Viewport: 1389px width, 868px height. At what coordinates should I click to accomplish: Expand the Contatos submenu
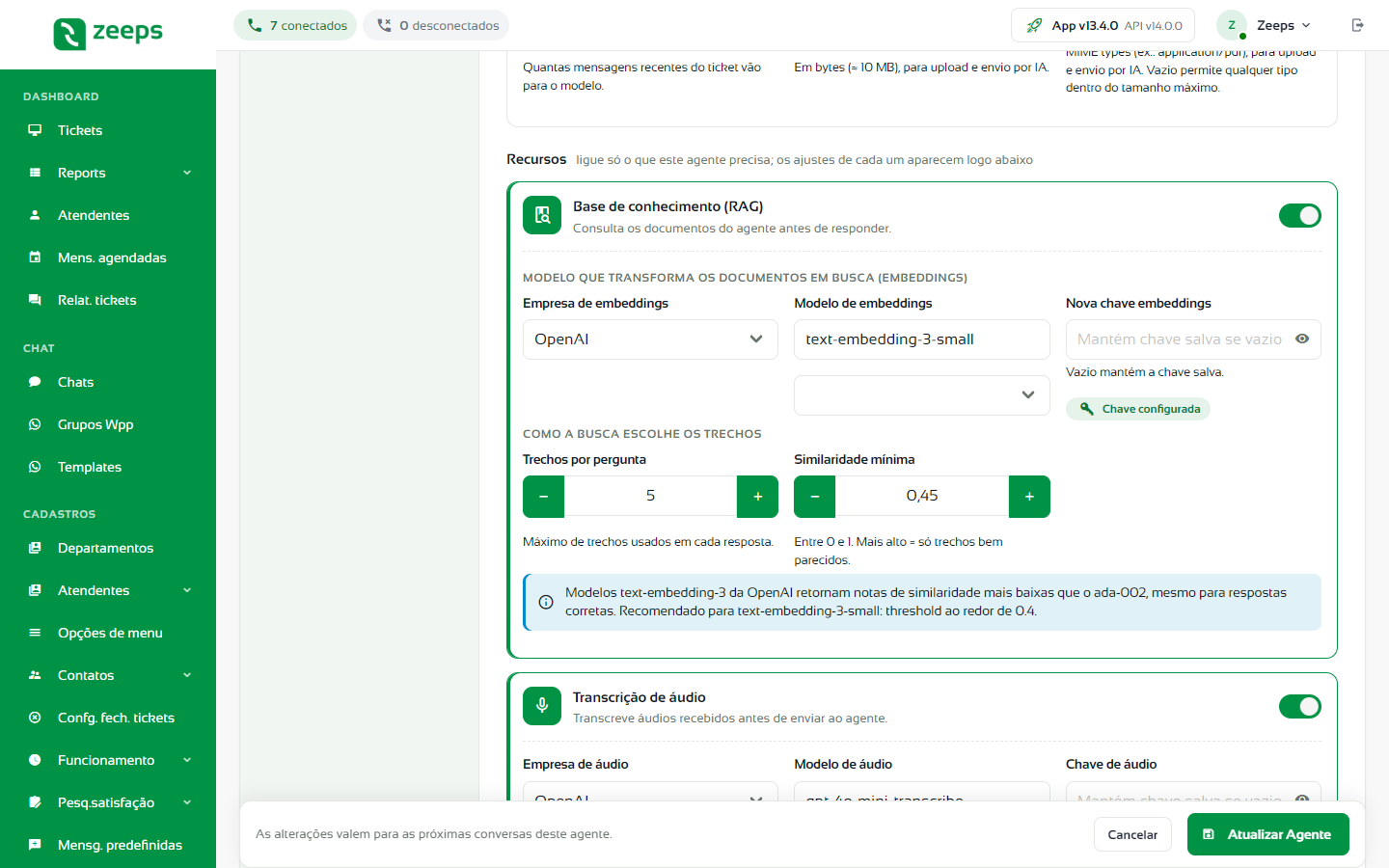[x=187, y=675]
